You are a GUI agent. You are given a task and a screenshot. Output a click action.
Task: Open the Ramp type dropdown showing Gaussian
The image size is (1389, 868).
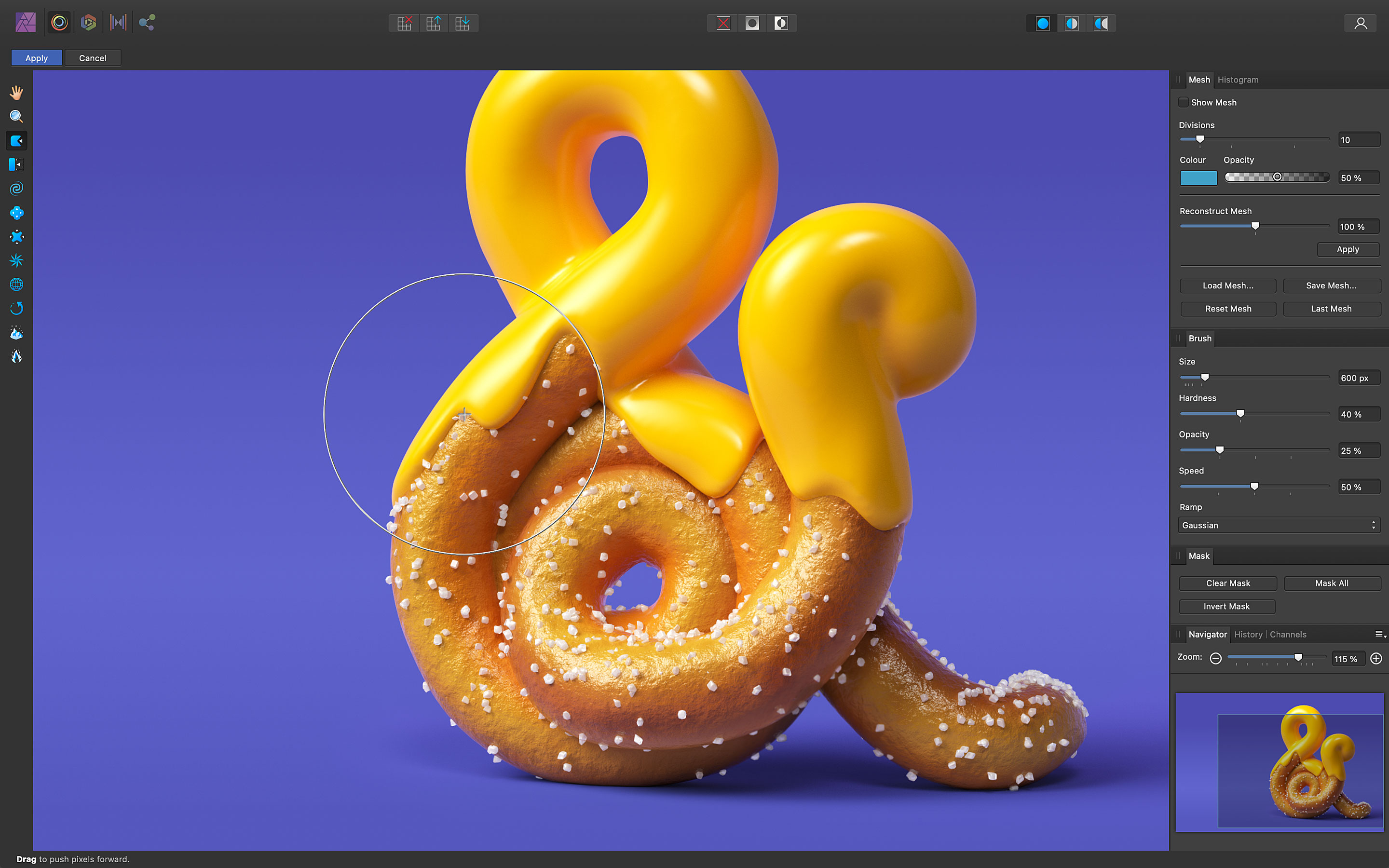1279,525
